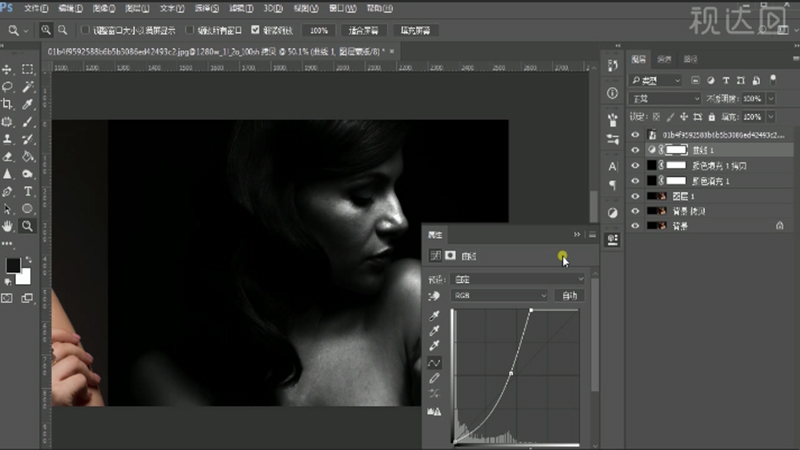Screen dimensions: 800x450
Task: Open the blend mode 正常 dropdown
Action: (665, 98)
